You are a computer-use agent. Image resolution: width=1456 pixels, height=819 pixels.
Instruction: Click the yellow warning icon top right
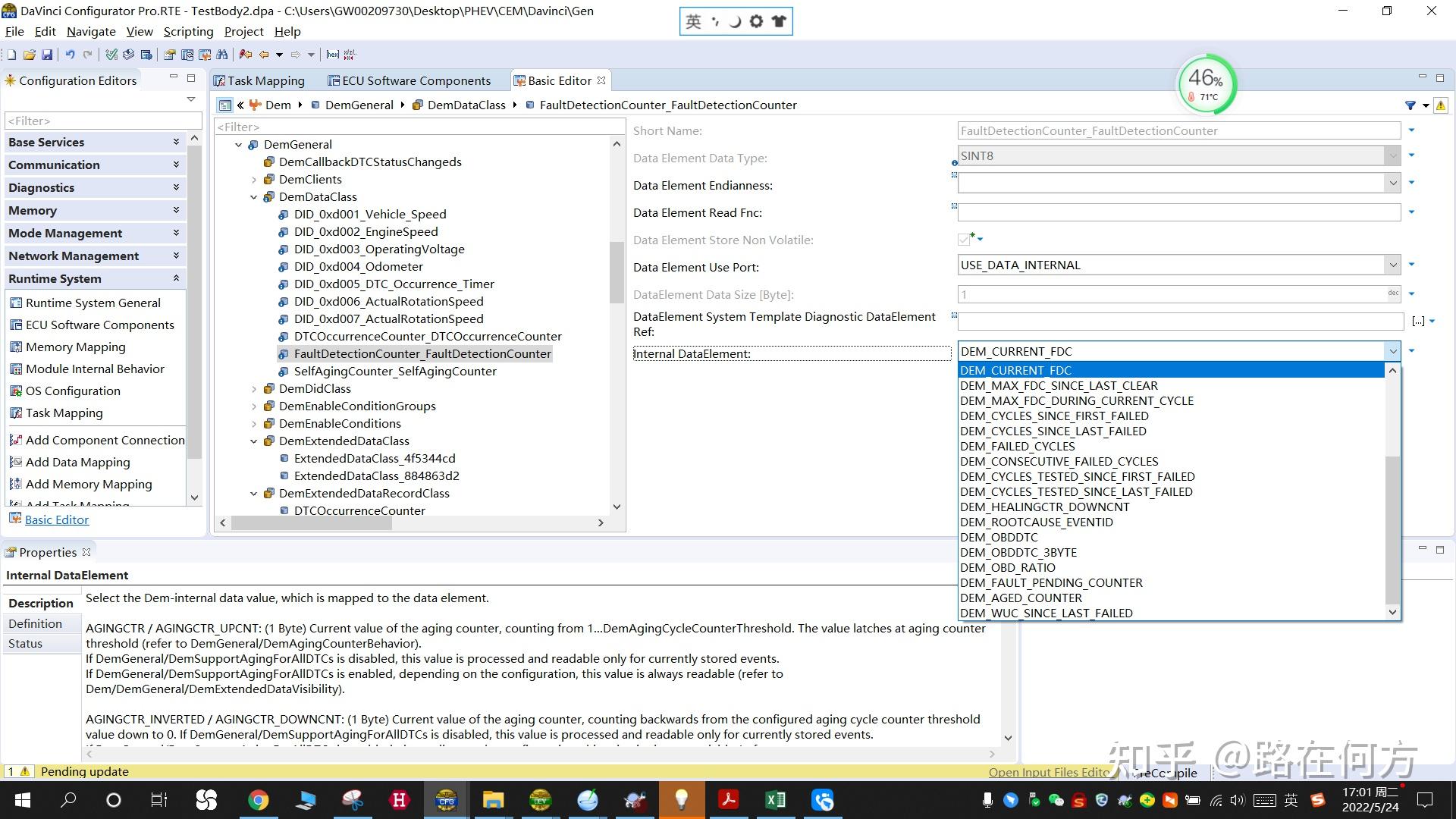[x=1440, y=105]
